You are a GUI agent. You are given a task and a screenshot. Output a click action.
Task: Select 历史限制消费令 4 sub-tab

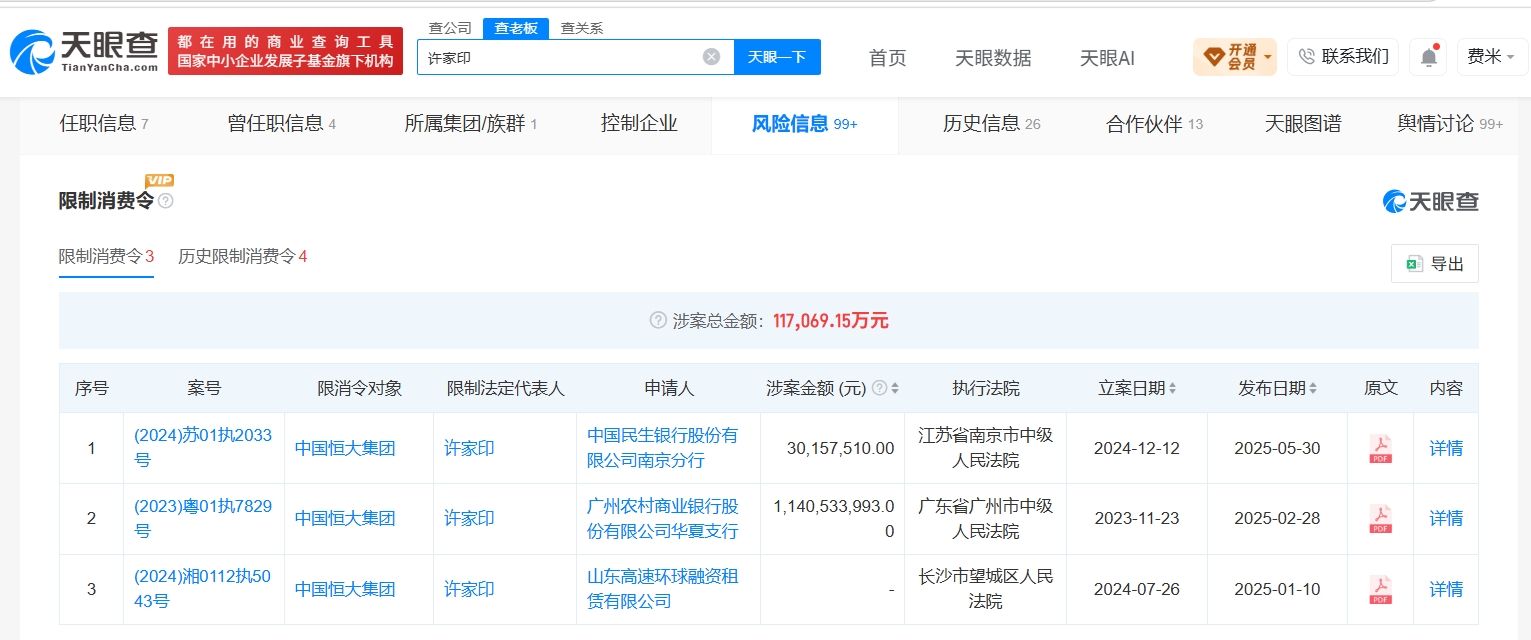coord(242,257)
